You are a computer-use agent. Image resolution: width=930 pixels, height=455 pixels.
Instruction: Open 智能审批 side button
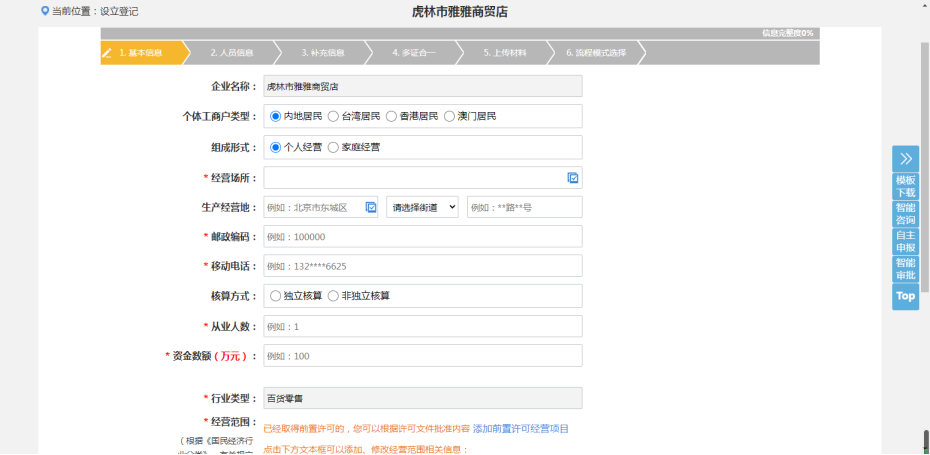906,269
